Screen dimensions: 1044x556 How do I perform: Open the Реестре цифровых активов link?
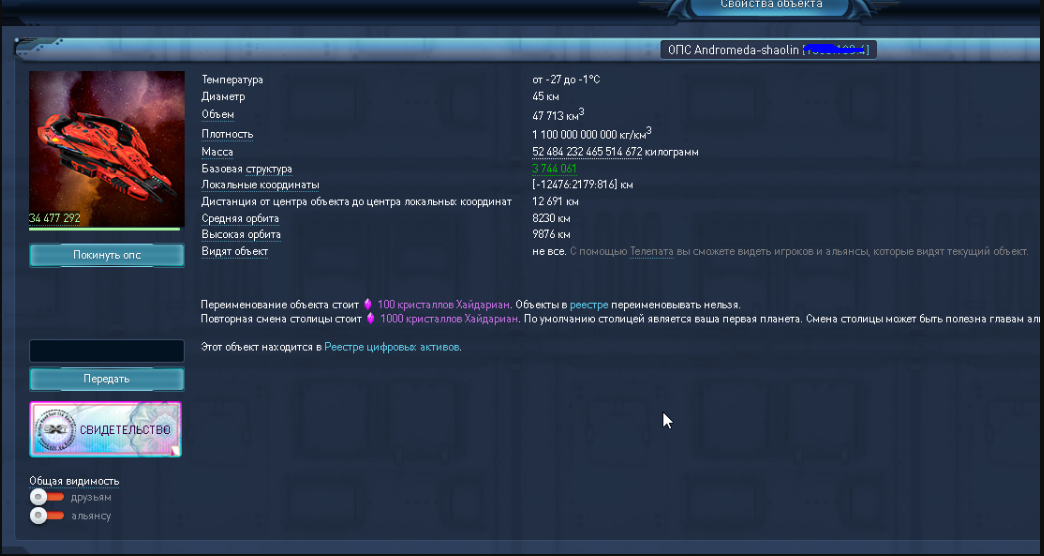(x=392, y=347)
